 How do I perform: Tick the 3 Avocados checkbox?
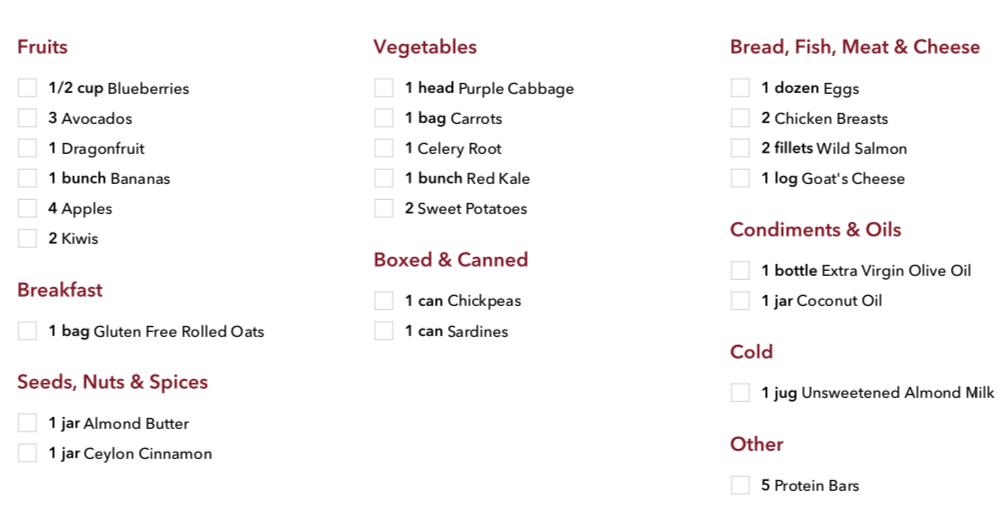pos(27,118)
